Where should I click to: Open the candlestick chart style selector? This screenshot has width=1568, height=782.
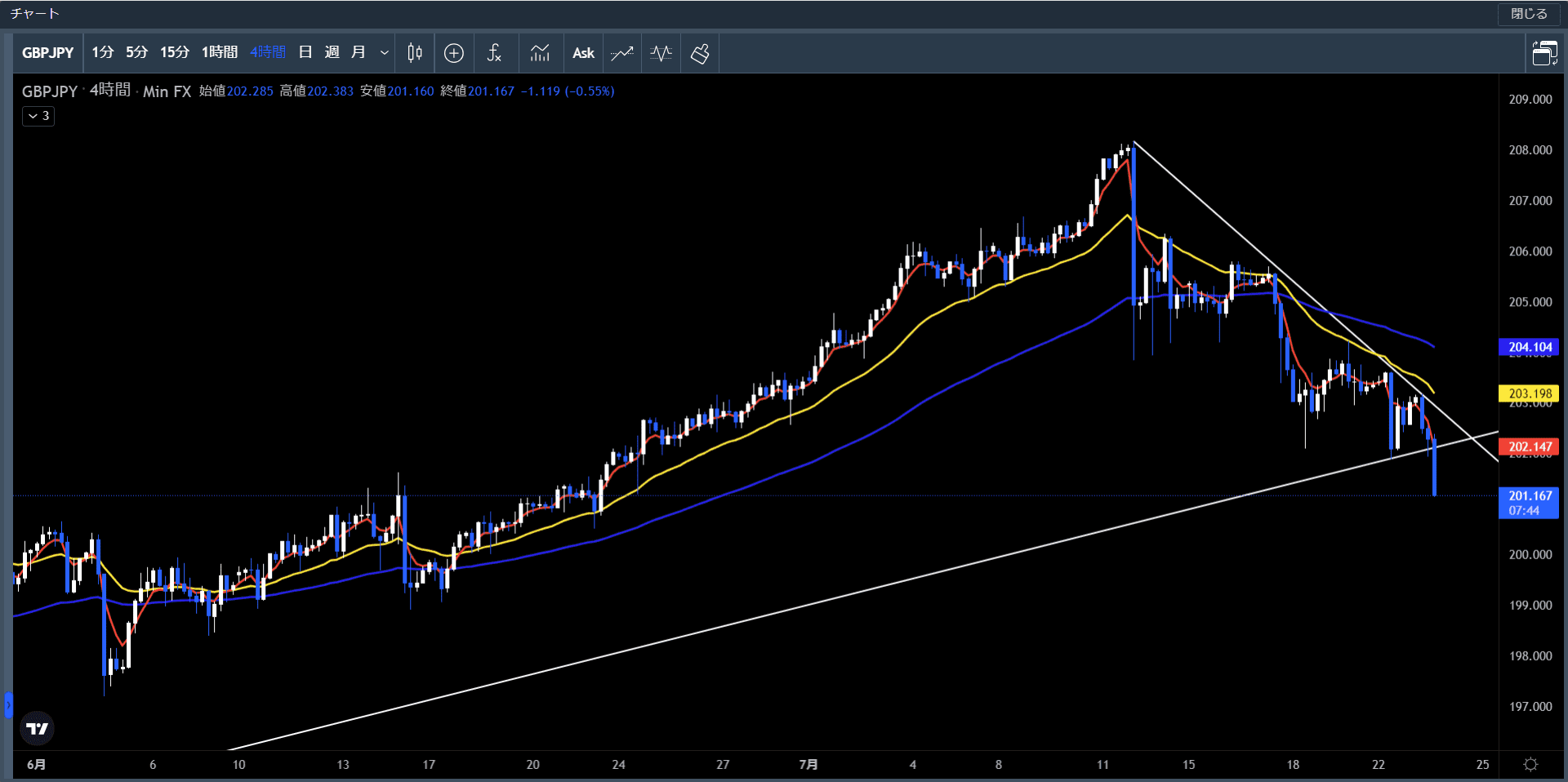415,53
